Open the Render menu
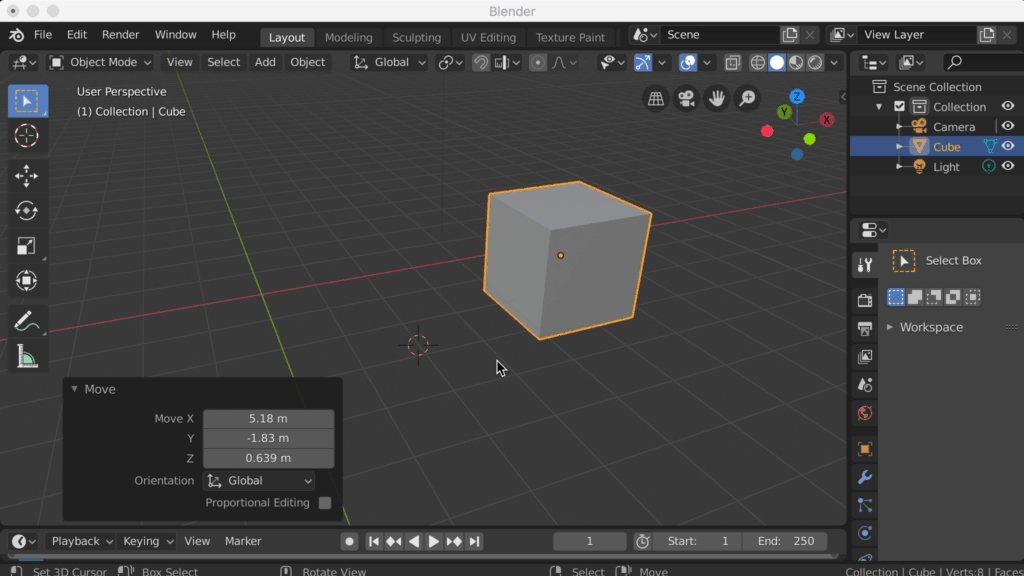1024x576 pixels. pyautogui.click(x=120, y=34)
